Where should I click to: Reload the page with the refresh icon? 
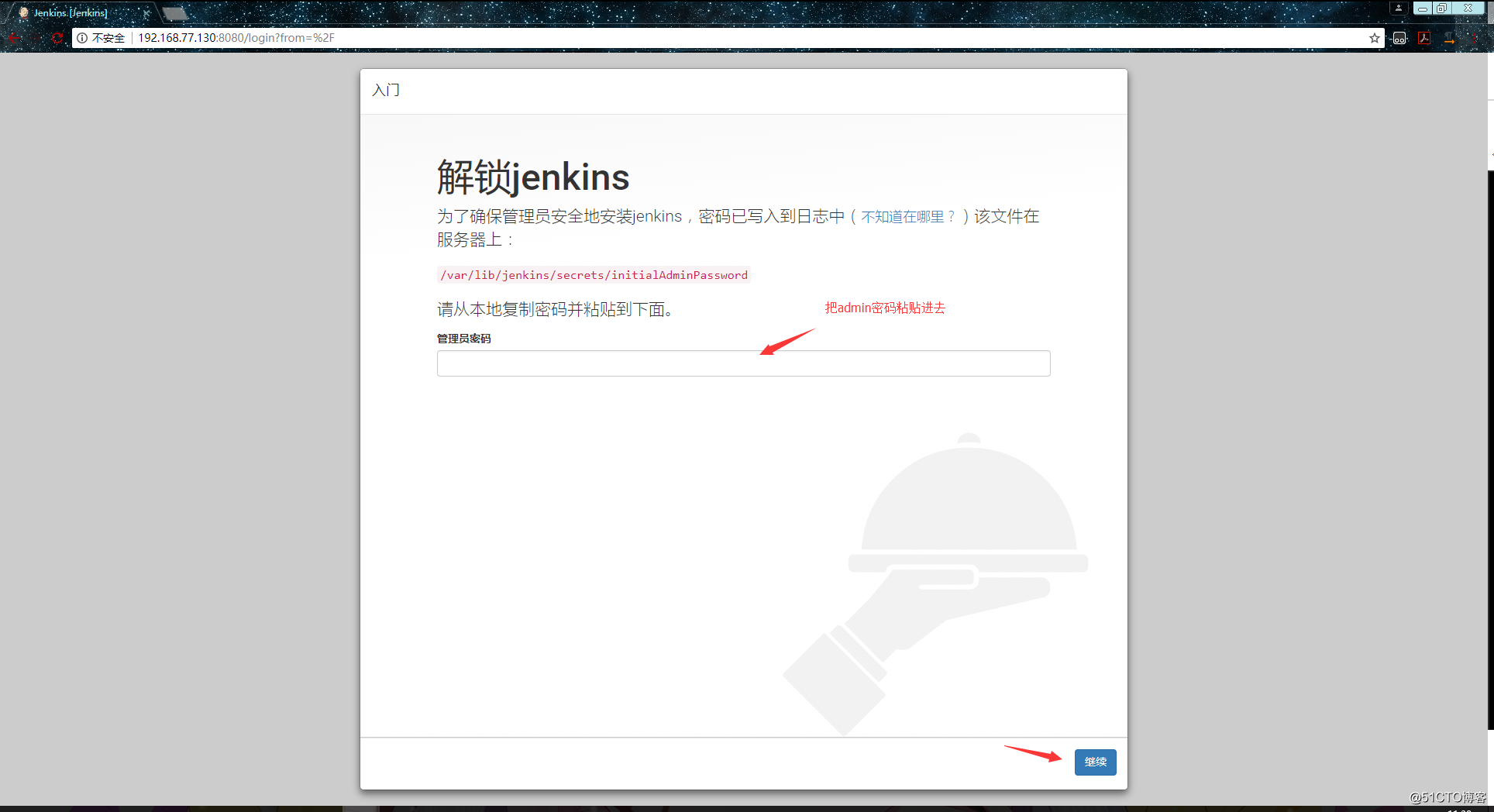pyautogui.click(x=57, y=38)
